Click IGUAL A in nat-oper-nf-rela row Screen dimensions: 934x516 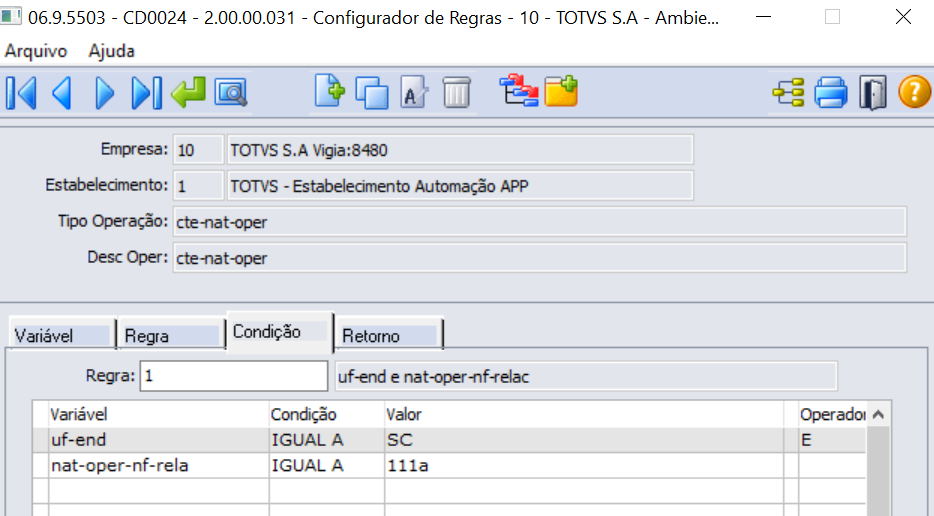(326, 465)
